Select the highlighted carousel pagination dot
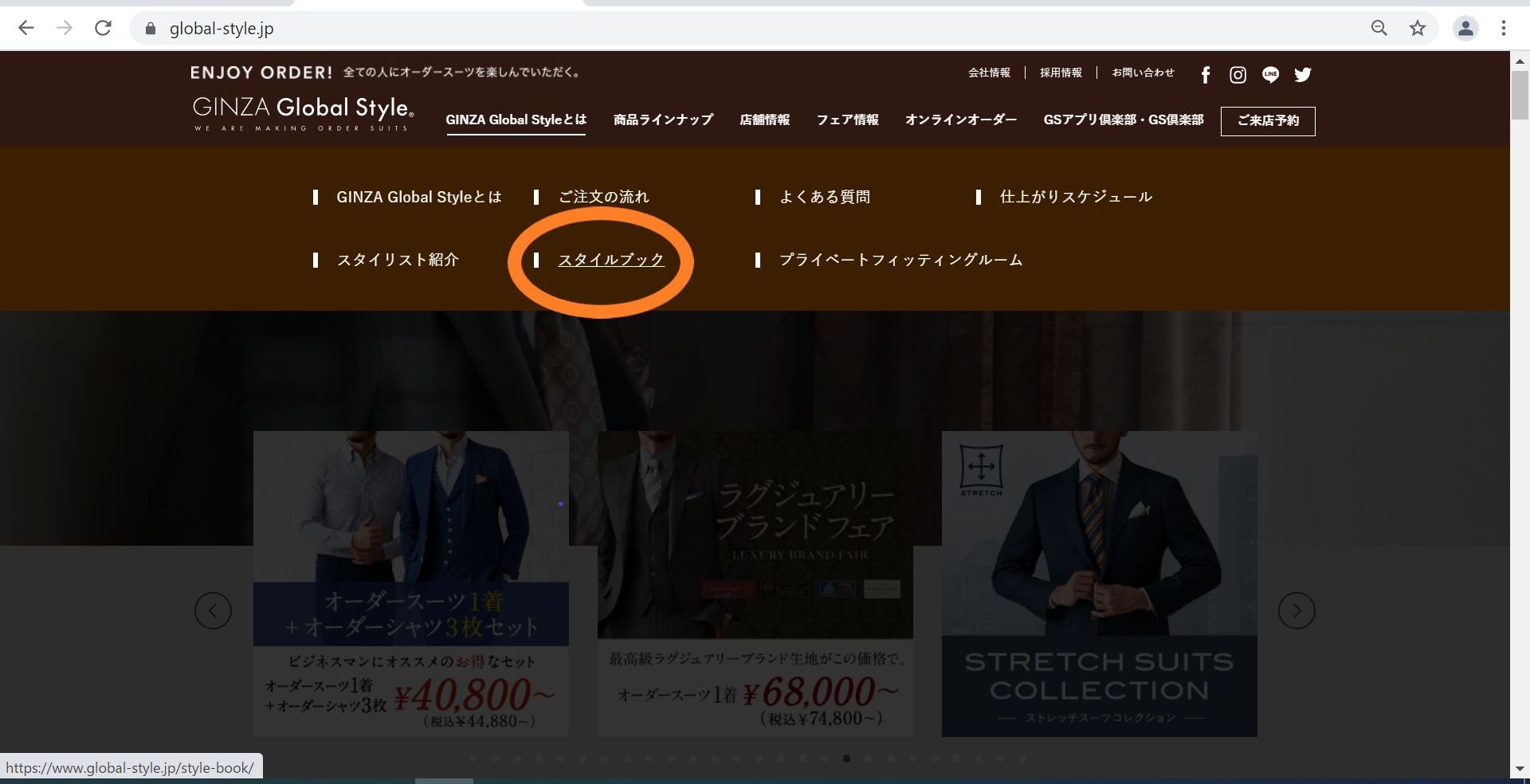Image resolution: width=1530 pixels, height=784 pixels. click(846, 759)
